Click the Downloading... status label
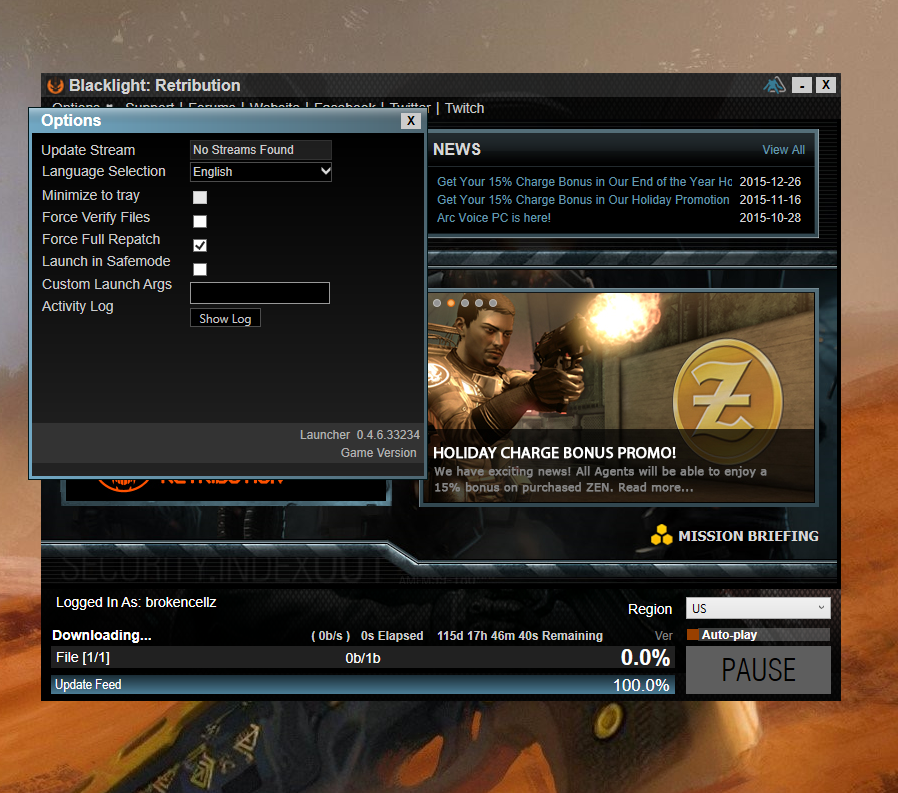The image size is (898, 793). (102, 636)
